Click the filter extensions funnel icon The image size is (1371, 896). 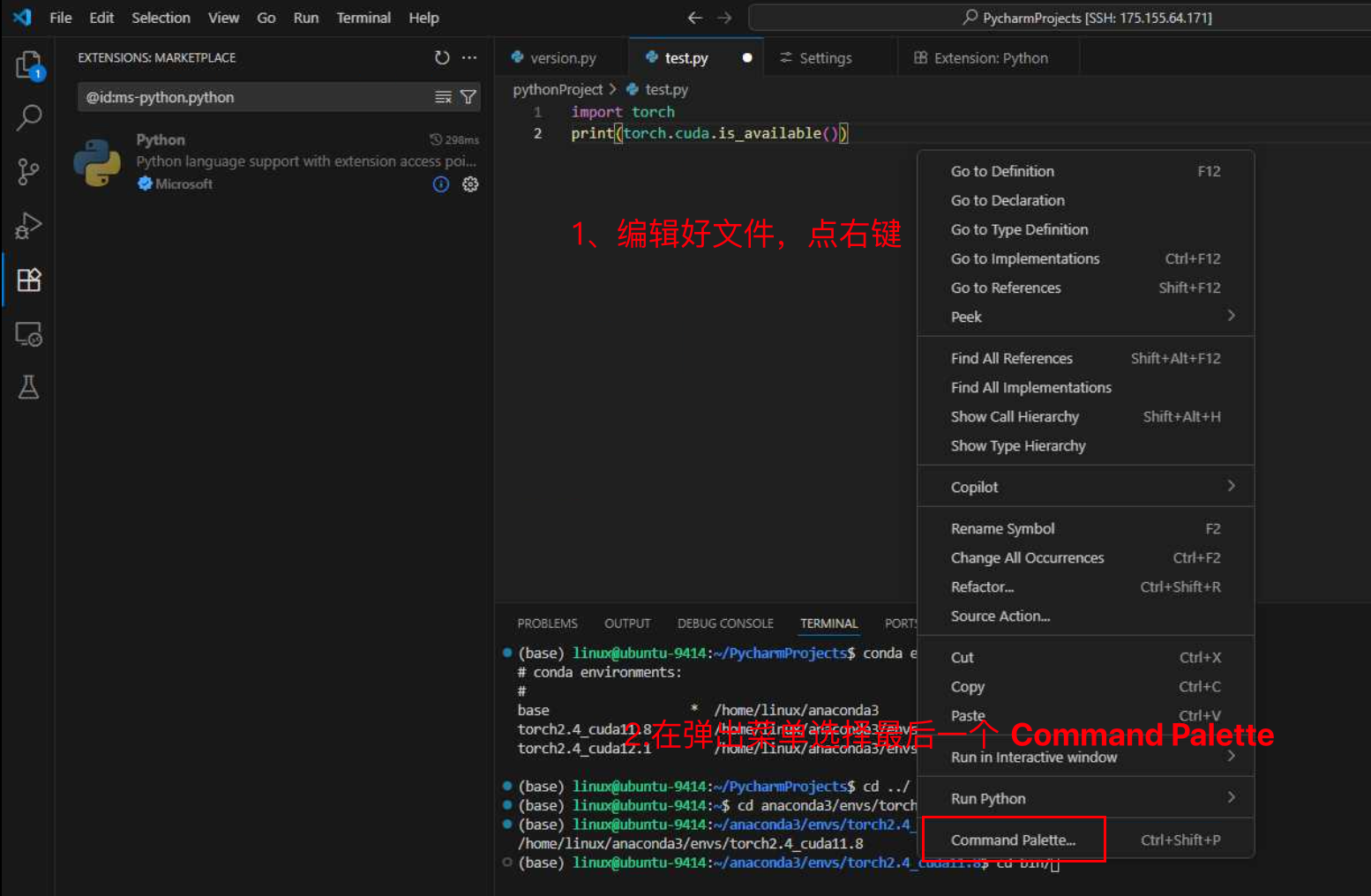(468, 97)
